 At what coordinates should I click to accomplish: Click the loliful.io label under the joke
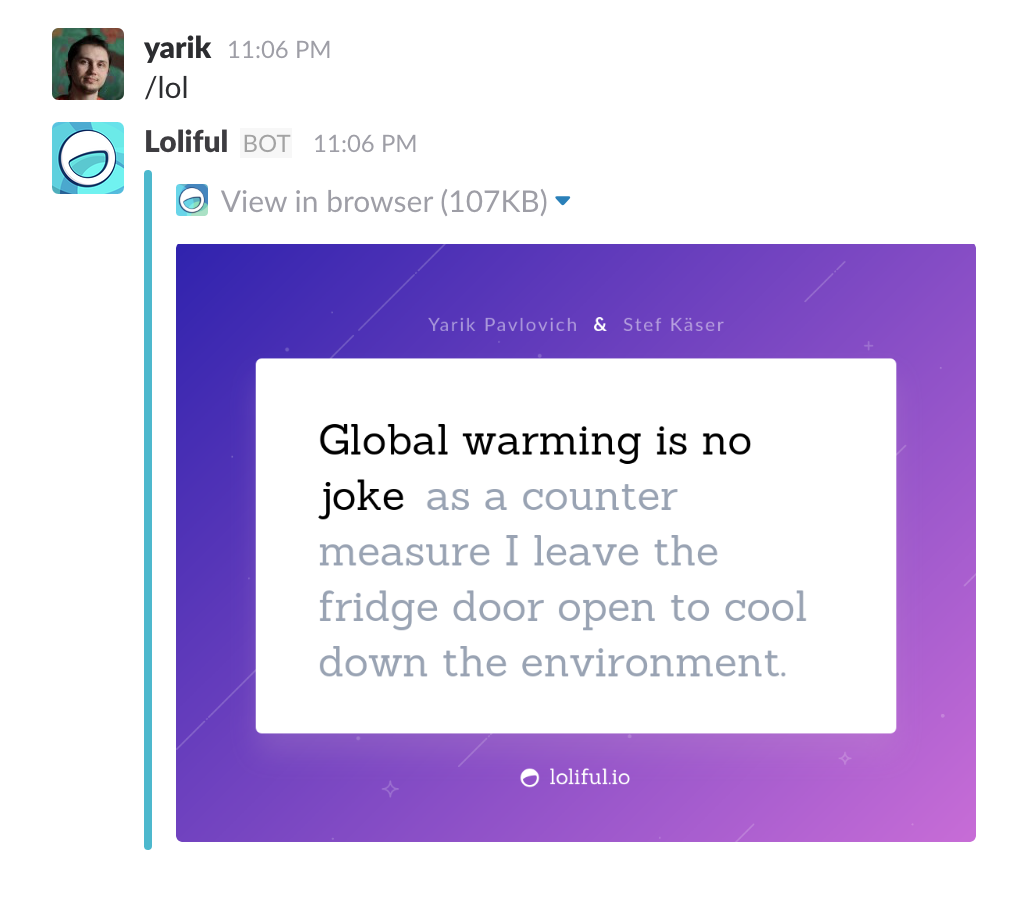coord(589,777)
